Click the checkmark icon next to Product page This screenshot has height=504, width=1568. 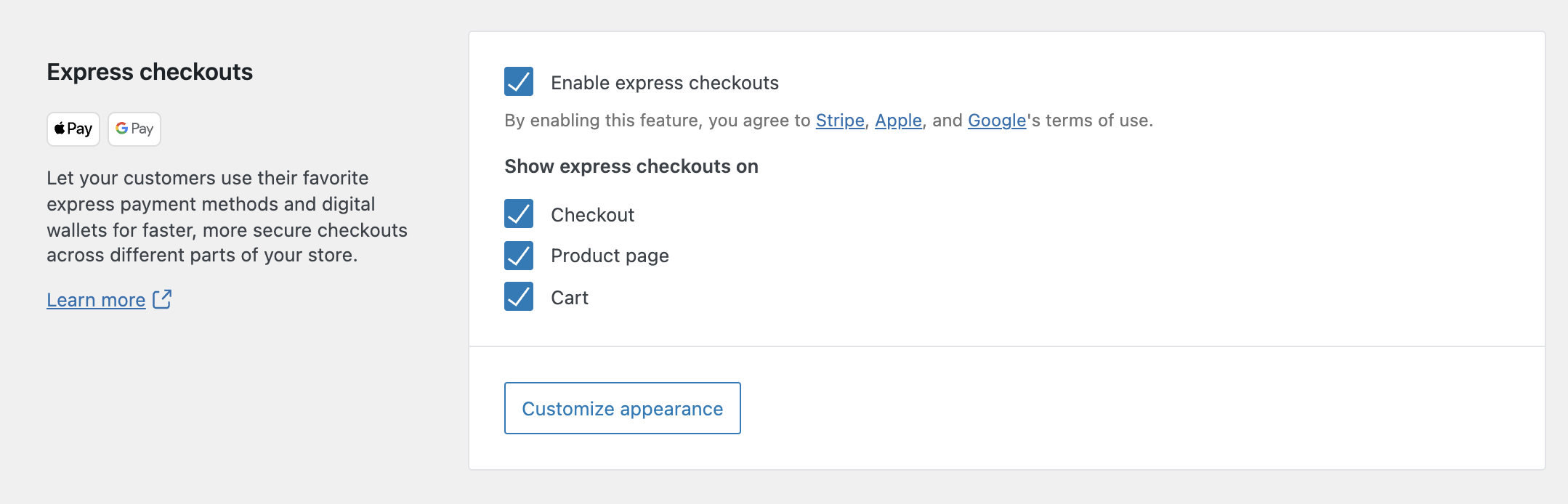pos(519,256)
